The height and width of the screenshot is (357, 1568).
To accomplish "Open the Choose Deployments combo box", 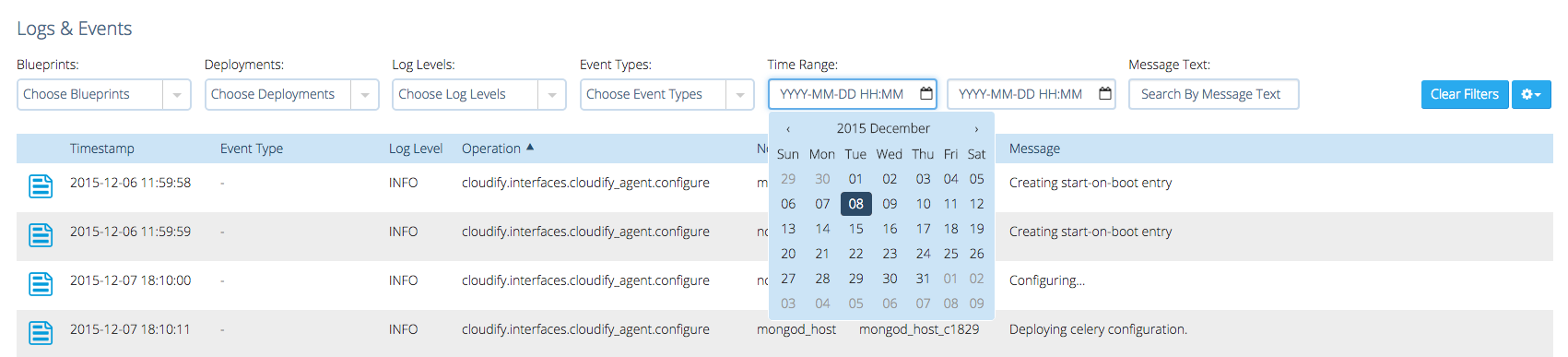I will point(291,94).
